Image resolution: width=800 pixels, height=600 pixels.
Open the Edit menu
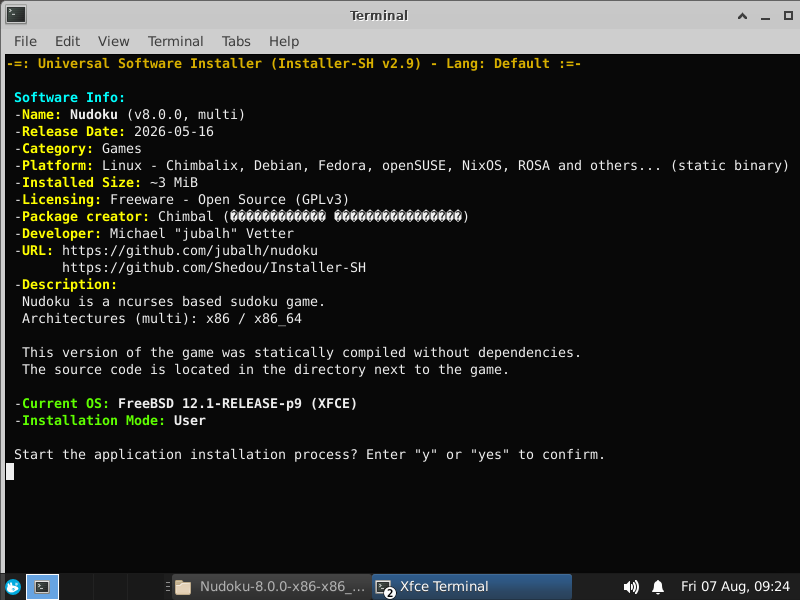tap(67, 41)
